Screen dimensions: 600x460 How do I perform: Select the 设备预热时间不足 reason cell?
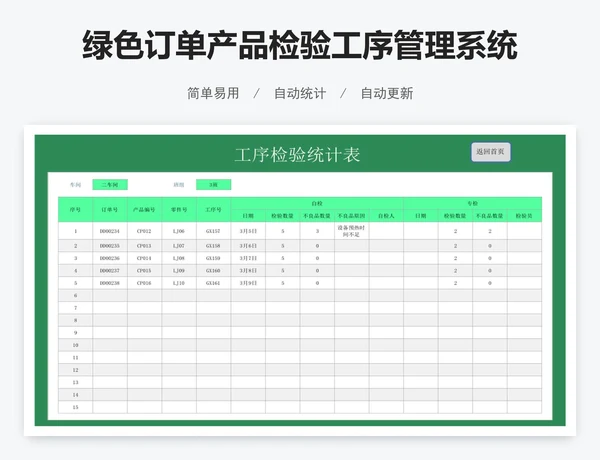pos(351,231)
